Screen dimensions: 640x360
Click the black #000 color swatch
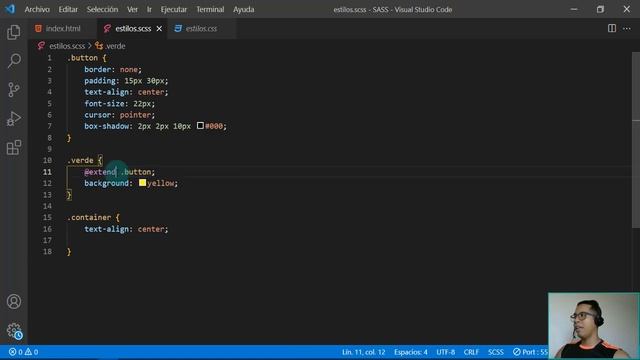200,126
